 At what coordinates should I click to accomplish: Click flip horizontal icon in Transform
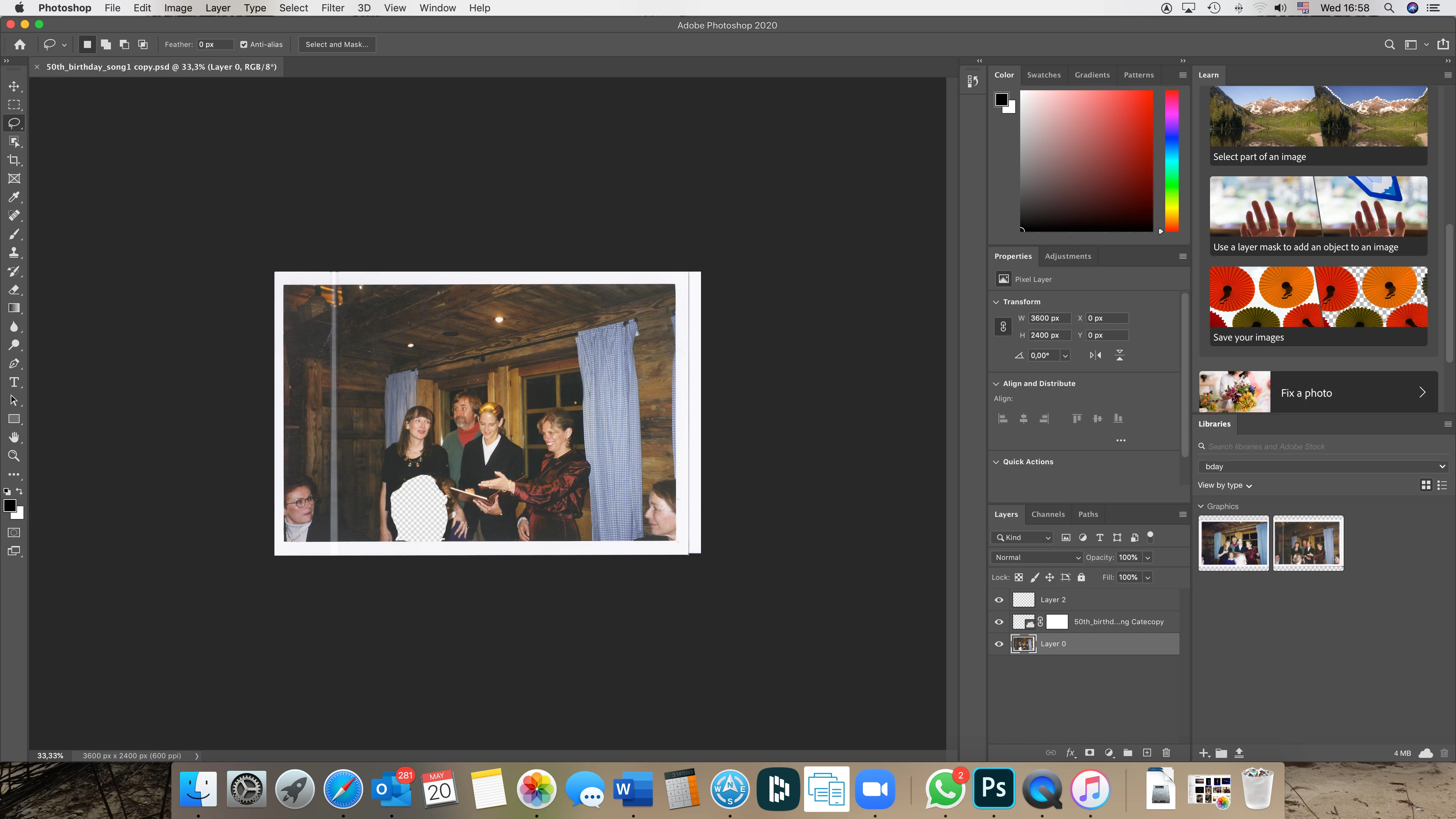pyautogui.click(x=1095, y=355)
